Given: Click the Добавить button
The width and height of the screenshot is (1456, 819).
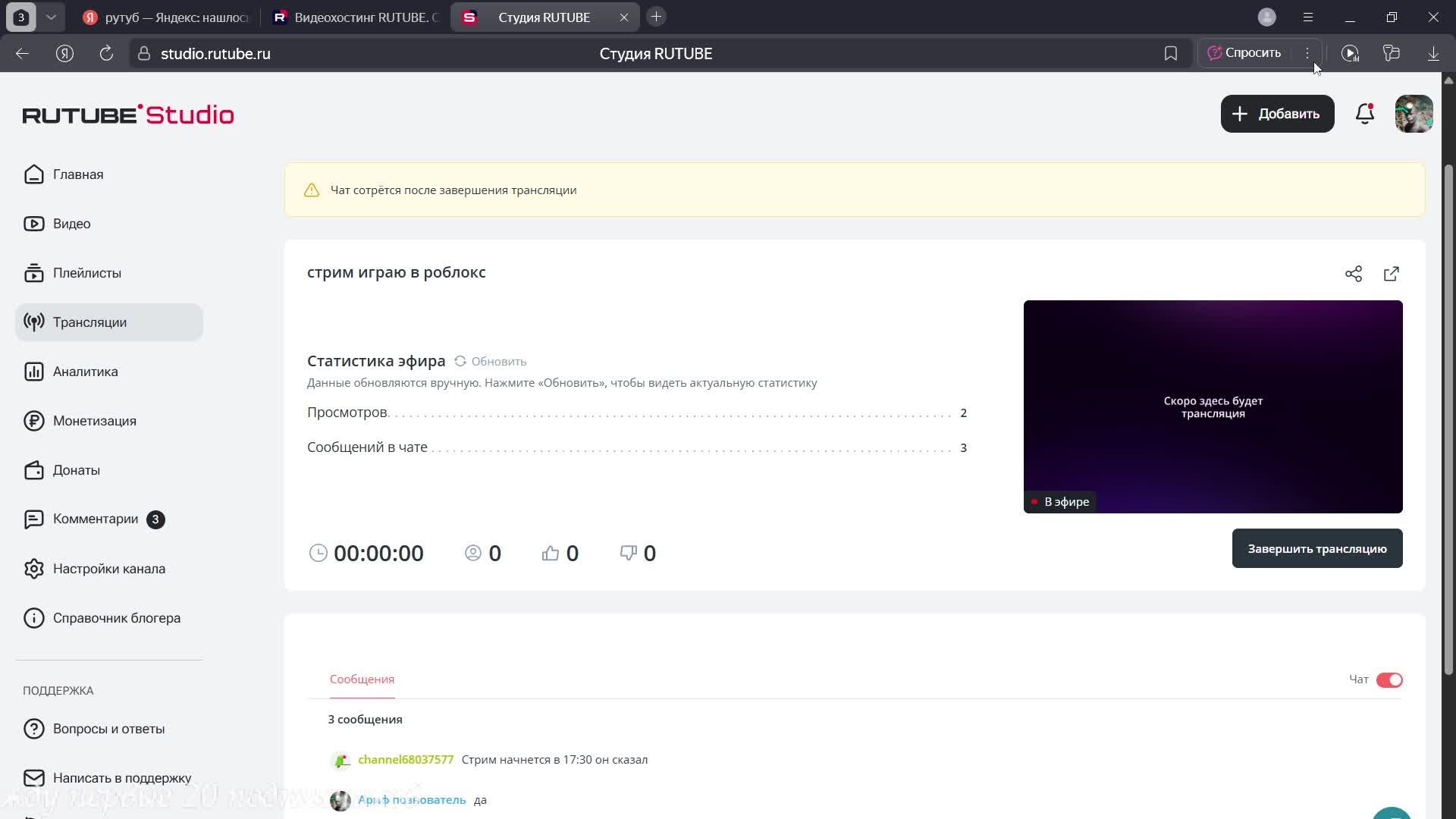Looking at the screenshot, I should tap(1277, 114).
